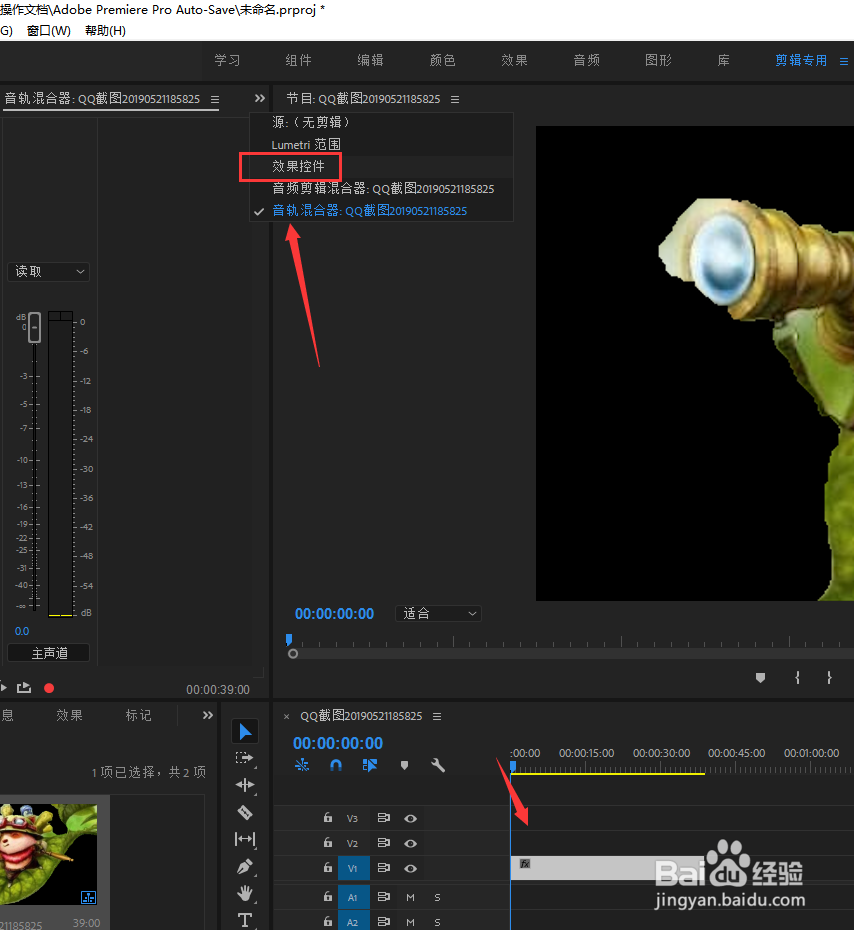Select the Slip tool
This screenshot has height=930, width=854.
click(245, 839)
